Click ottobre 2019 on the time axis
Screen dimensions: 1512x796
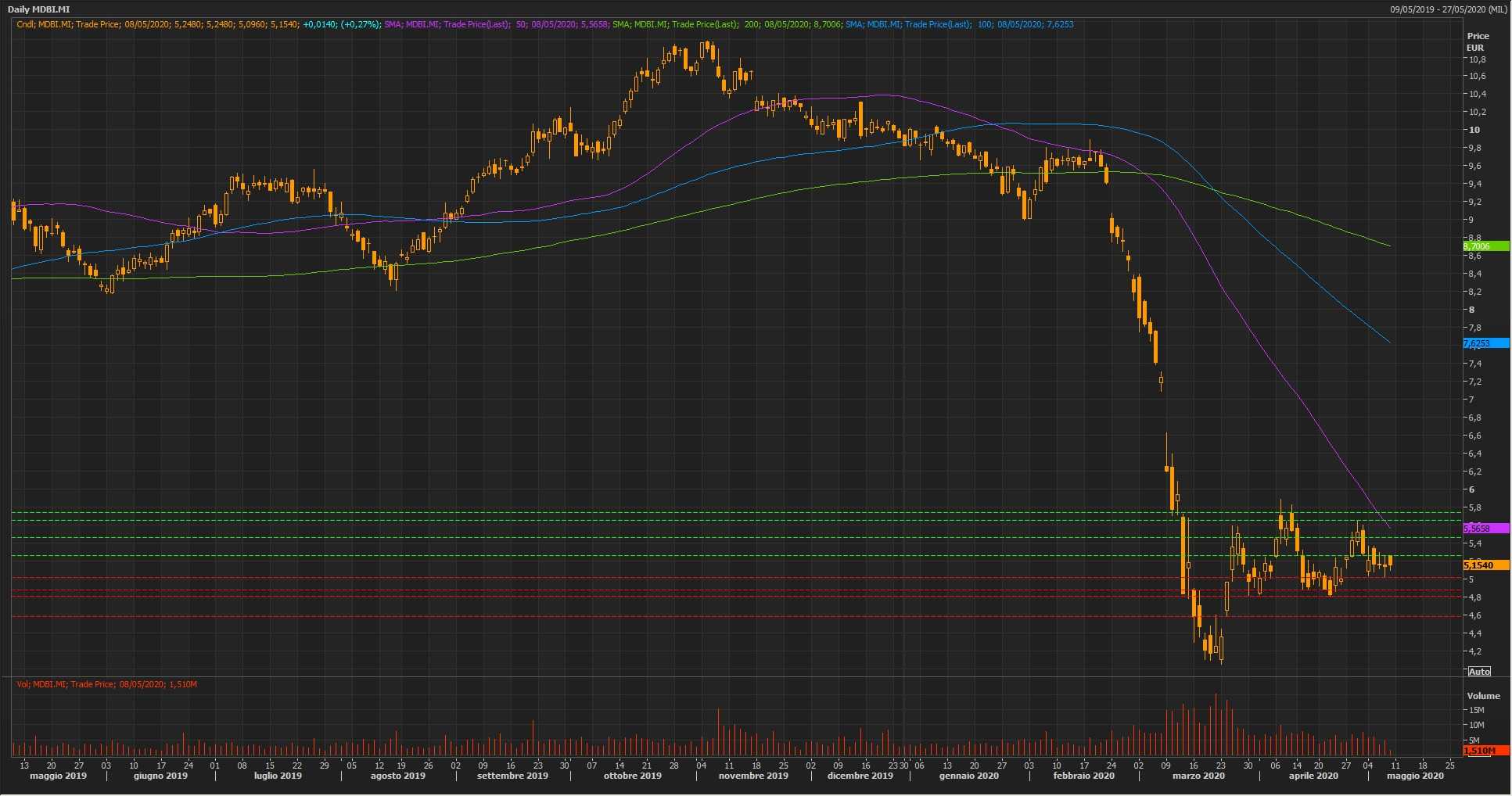(632, 776)
